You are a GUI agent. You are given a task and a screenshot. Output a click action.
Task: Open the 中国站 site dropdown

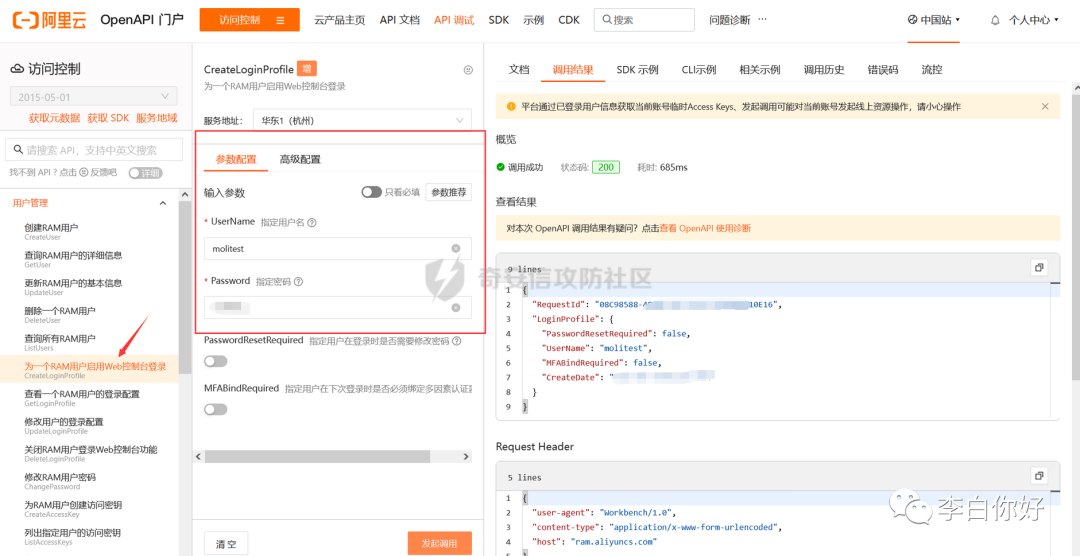click(934, 20)
